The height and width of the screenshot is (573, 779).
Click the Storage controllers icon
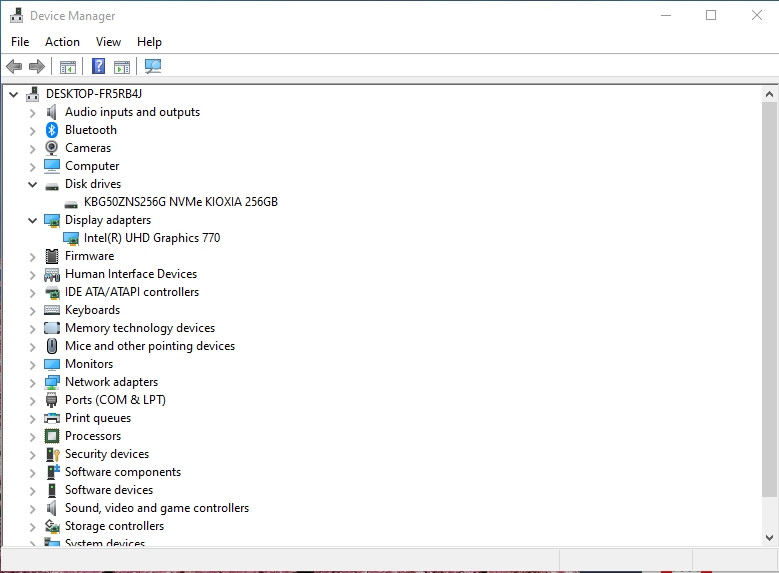(52, 526)
